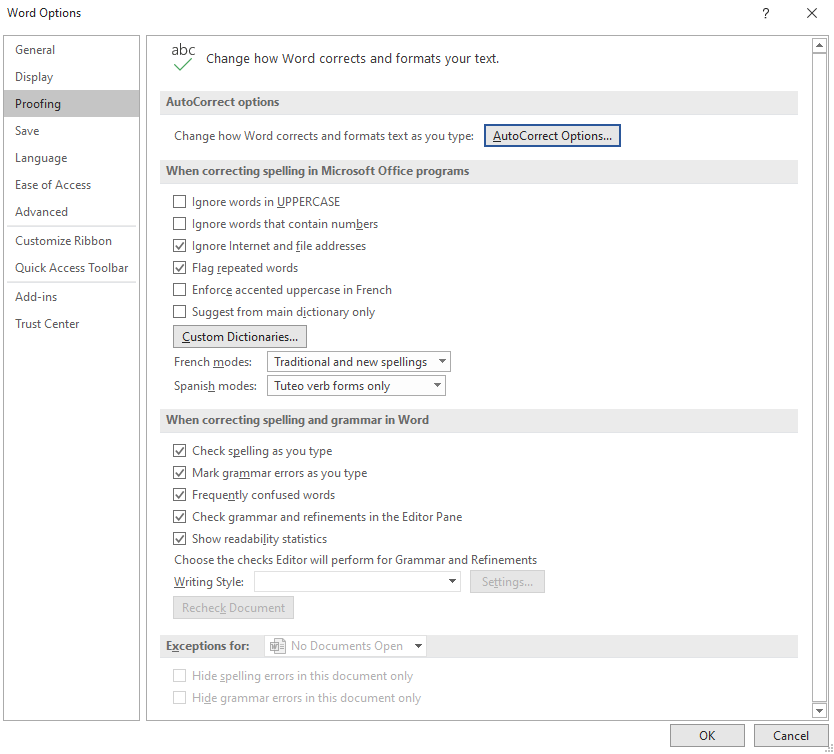834x754 pixels.
Task: Click the vertical scrollbar track
Action: (x=819, y=378)
